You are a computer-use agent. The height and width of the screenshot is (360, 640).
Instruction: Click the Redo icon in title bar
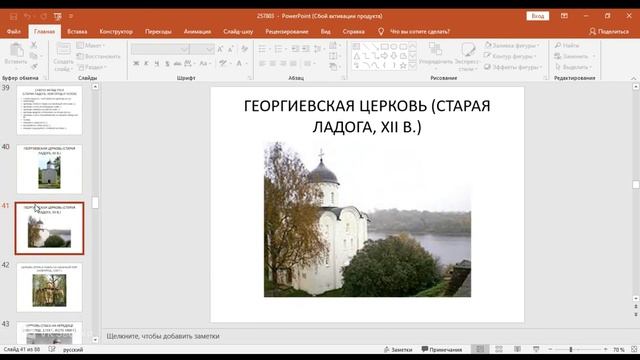click(43, 16)
